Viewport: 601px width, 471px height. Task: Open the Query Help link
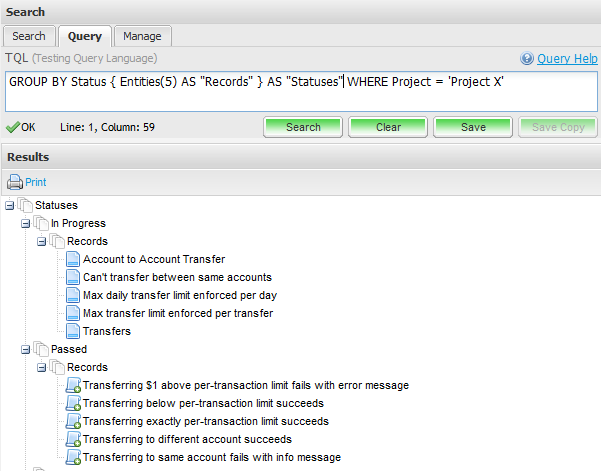click(x=567, y=59)
